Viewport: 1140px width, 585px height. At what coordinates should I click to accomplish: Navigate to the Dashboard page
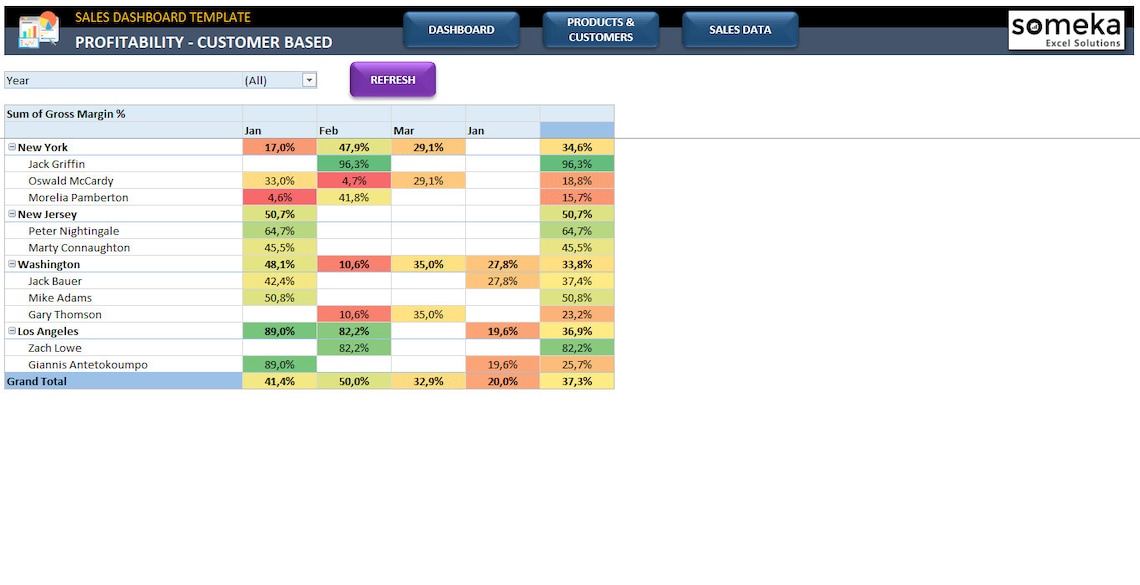[461, 29]
